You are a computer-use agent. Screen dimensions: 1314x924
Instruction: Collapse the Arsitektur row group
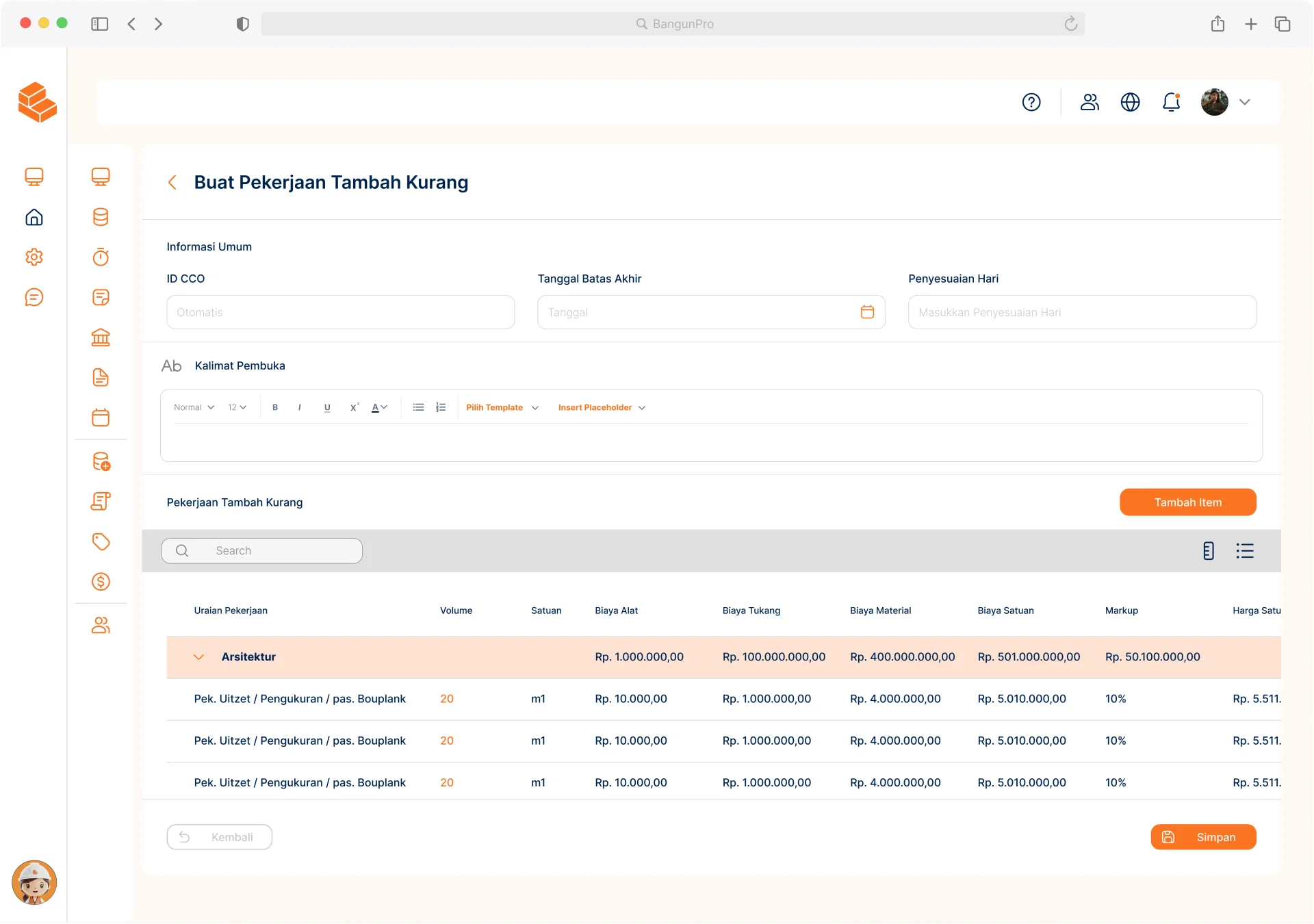pos(198,657)
